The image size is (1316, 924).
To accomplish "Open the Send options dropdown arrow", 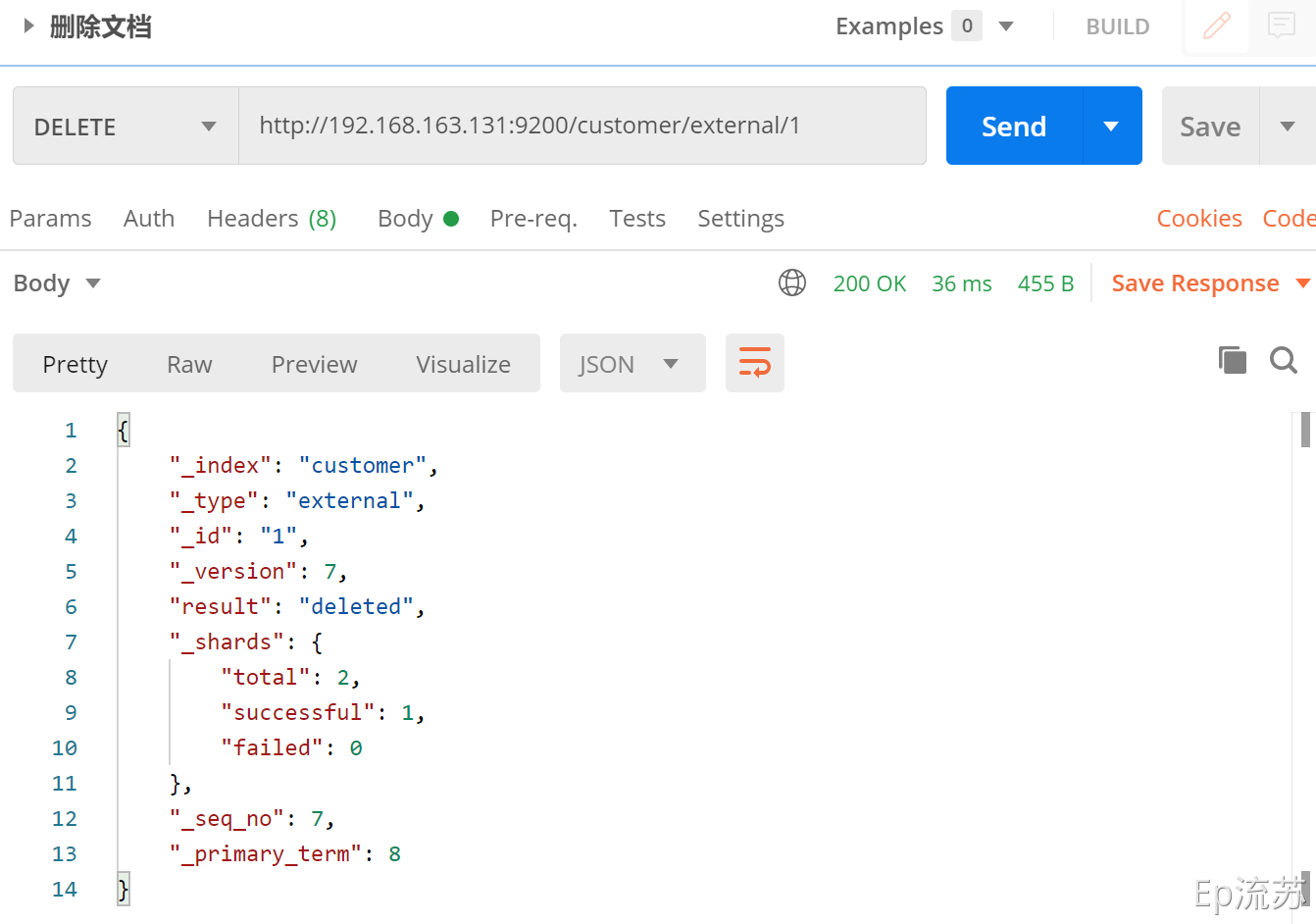I will 1111,127.
